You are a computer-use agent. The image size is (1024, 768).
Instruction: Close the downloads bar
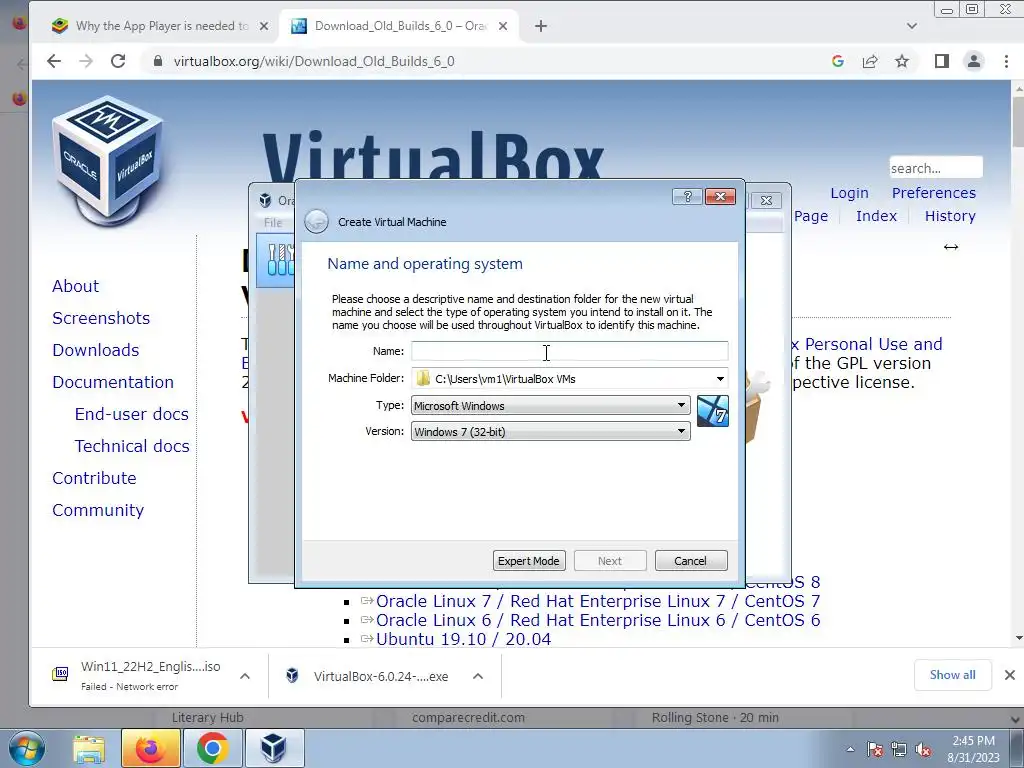click(x=1010, y=675)
